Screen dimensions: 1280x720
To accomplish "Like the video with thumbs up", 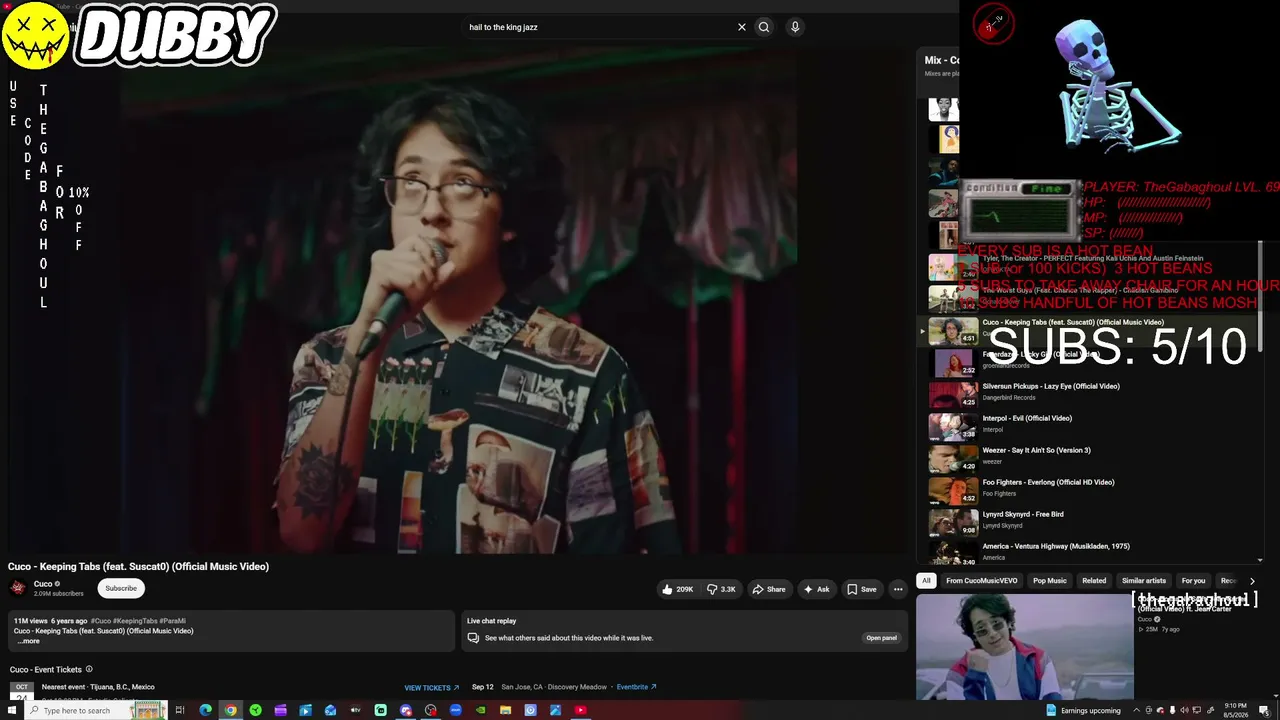I will click(x=677, y=589).
